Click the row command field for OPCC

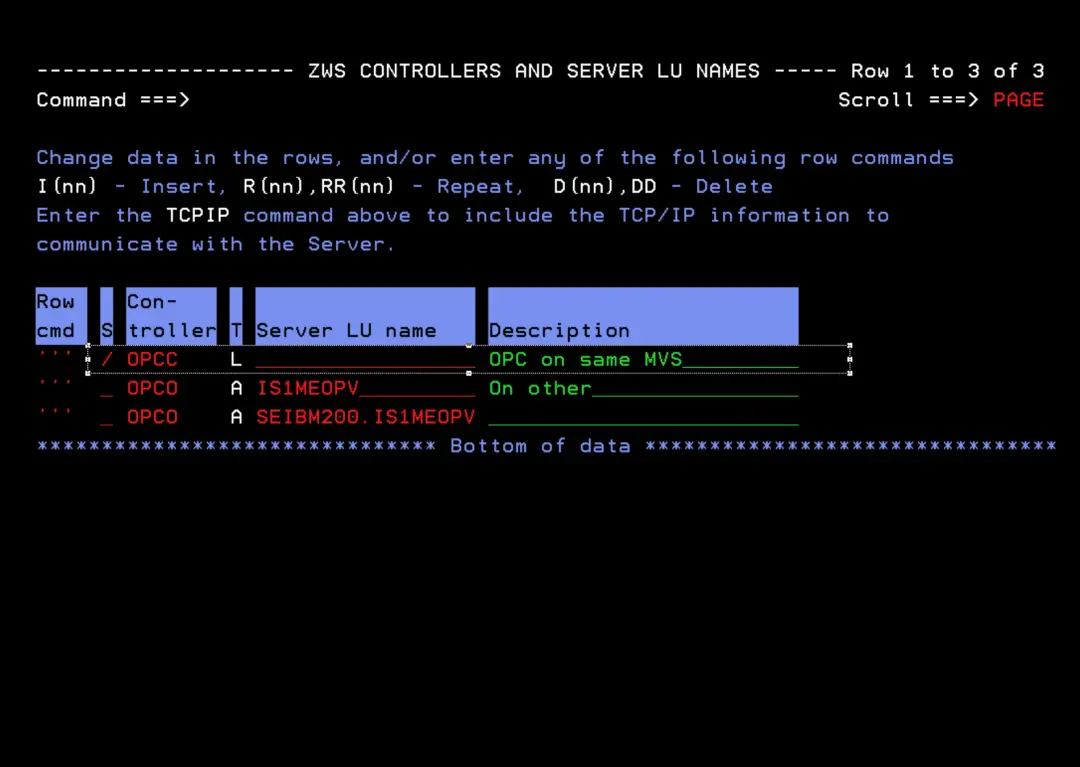tap(55, 359)
